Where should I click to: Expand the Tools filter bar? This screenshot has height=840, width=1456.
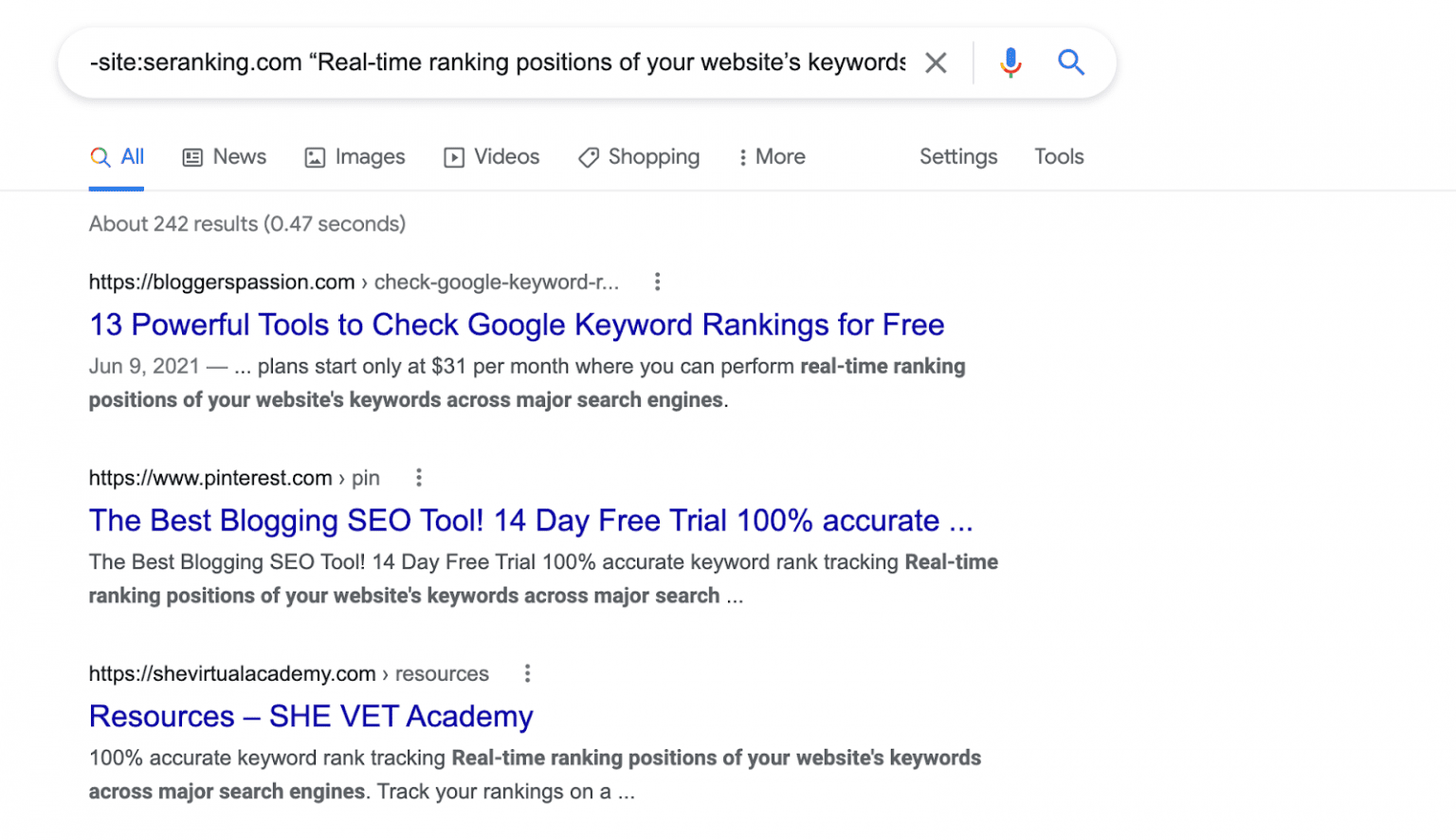click(x=1059, y=156)
